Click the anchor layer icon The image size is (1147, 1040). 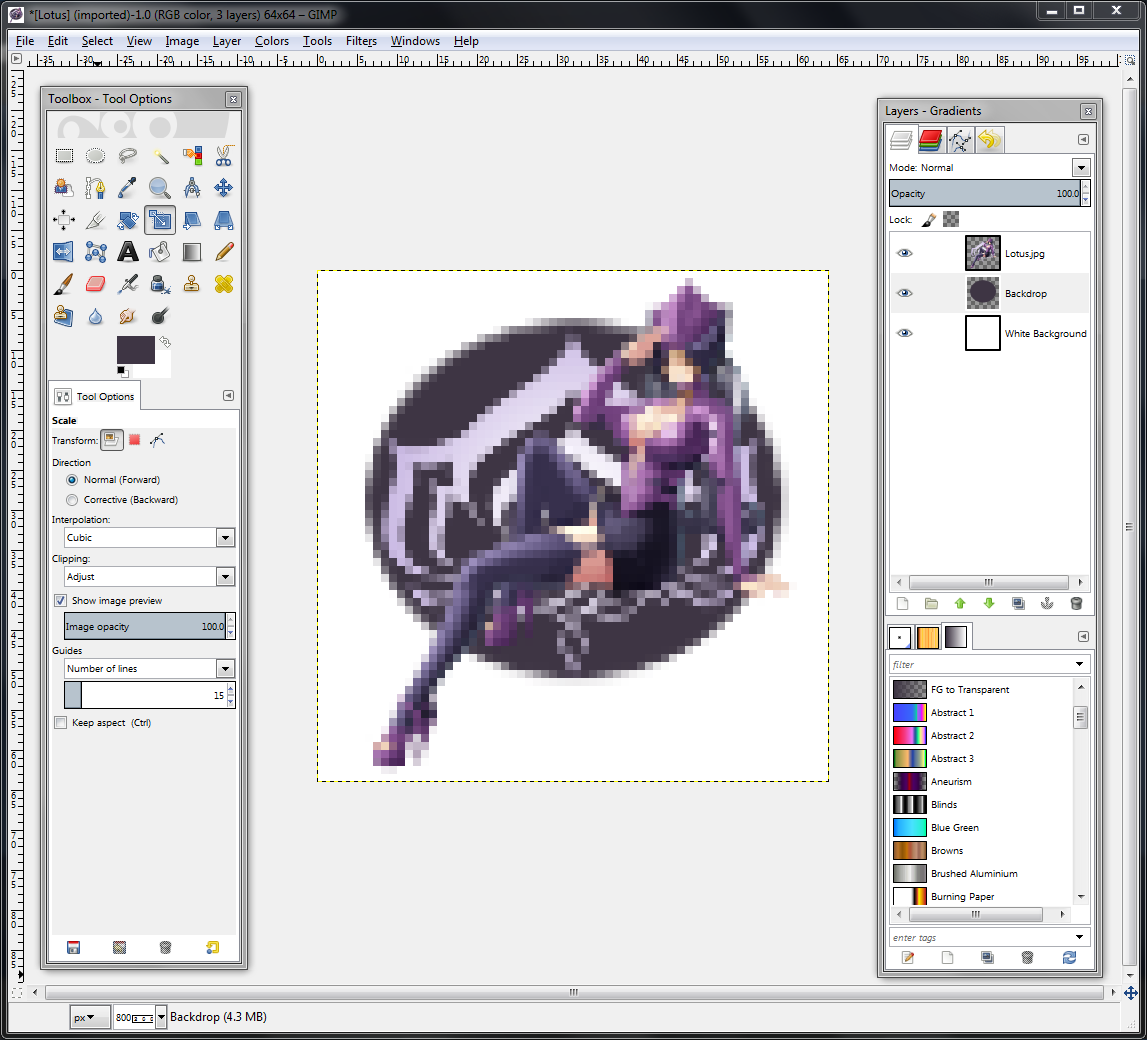tap(1047, 603)
